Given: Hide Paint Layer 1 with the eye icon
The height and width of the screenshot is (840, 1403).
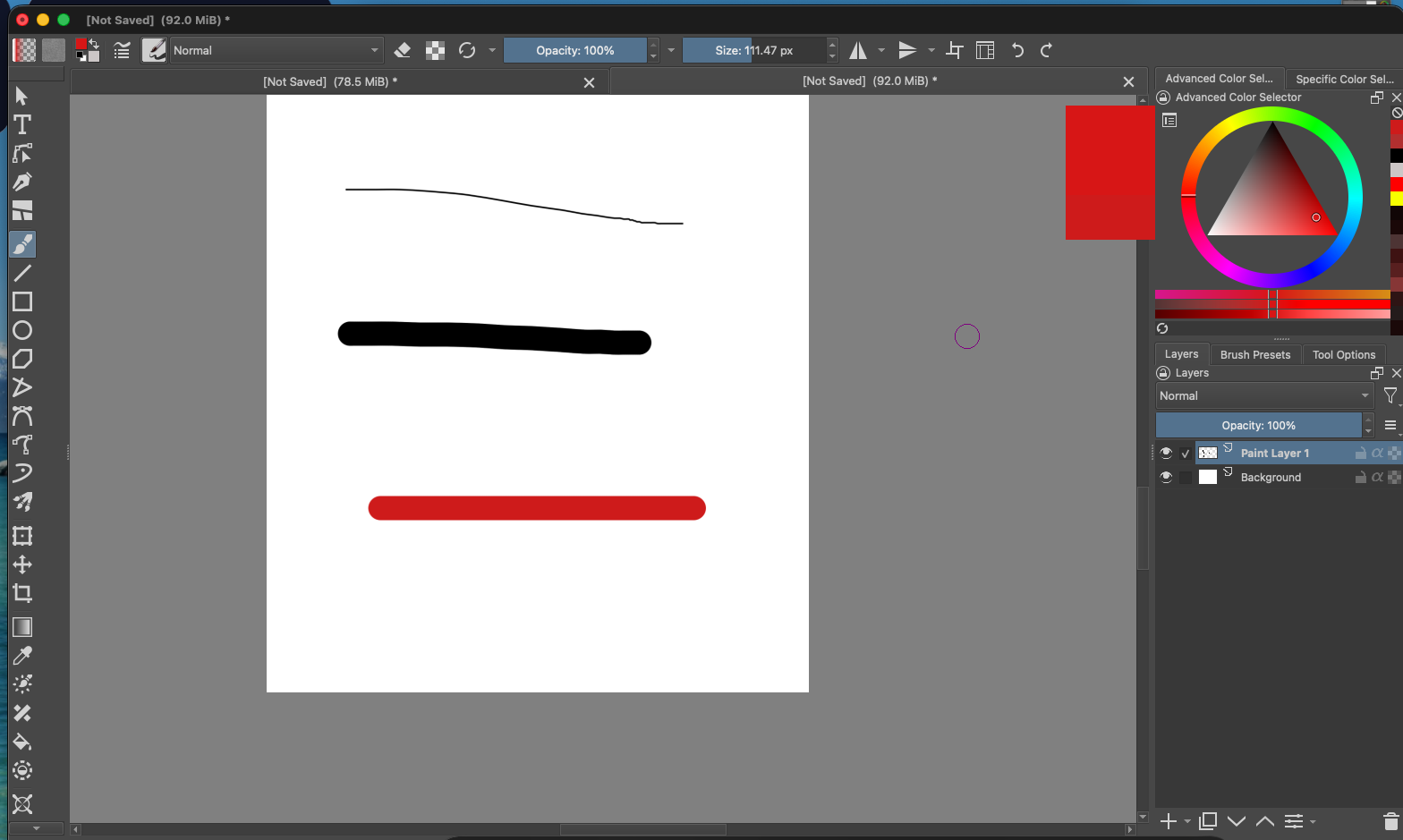Looking at the screenshot, I should (x=1166, y=453).
